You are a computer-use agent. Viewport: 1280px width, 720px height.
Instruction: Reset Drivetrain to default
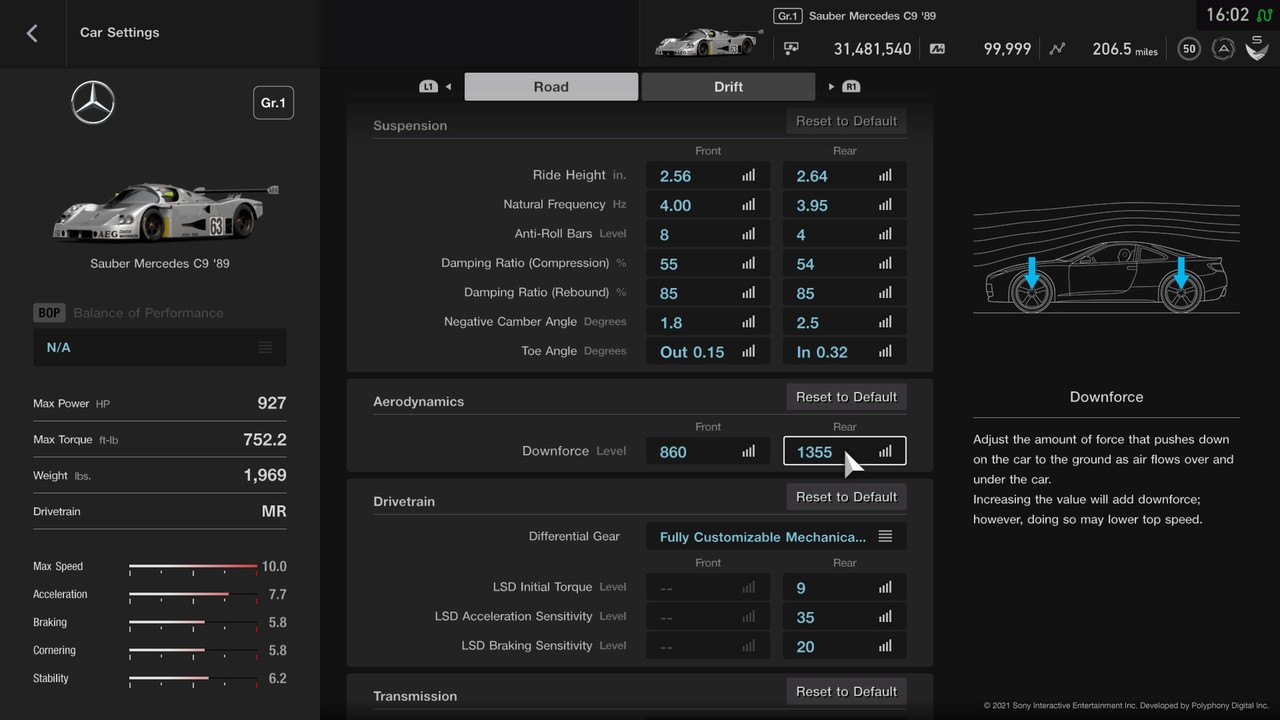tap(846, 497)
